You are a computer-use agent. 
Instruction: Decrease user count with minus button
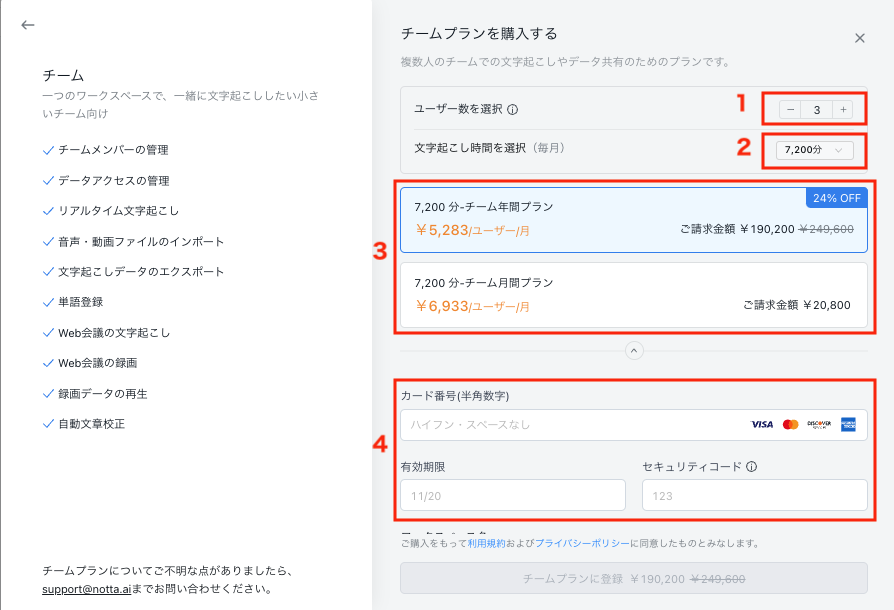790,109
